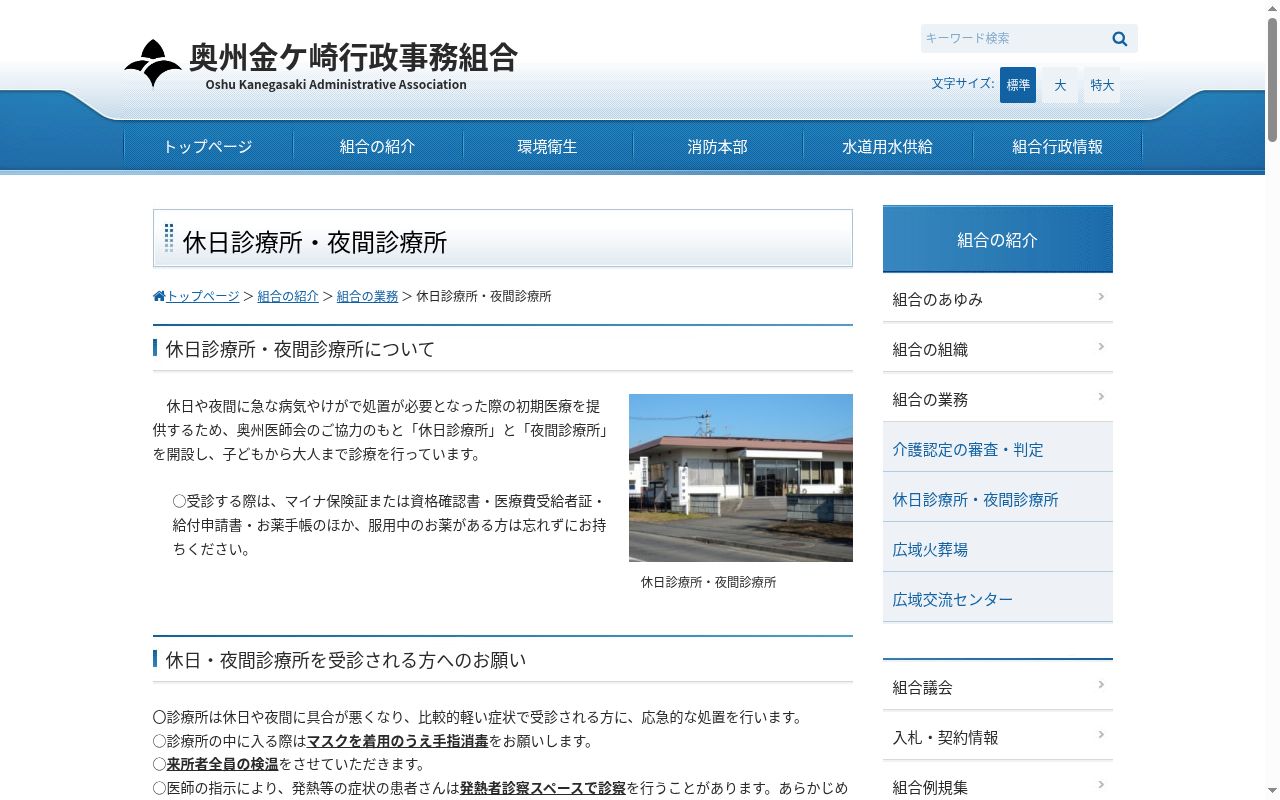Image resolution: width=1280 pixels, height=800 pixels.
Task: Expand 組合の組織 sidebar arrow
Action: pos(1101,347)
